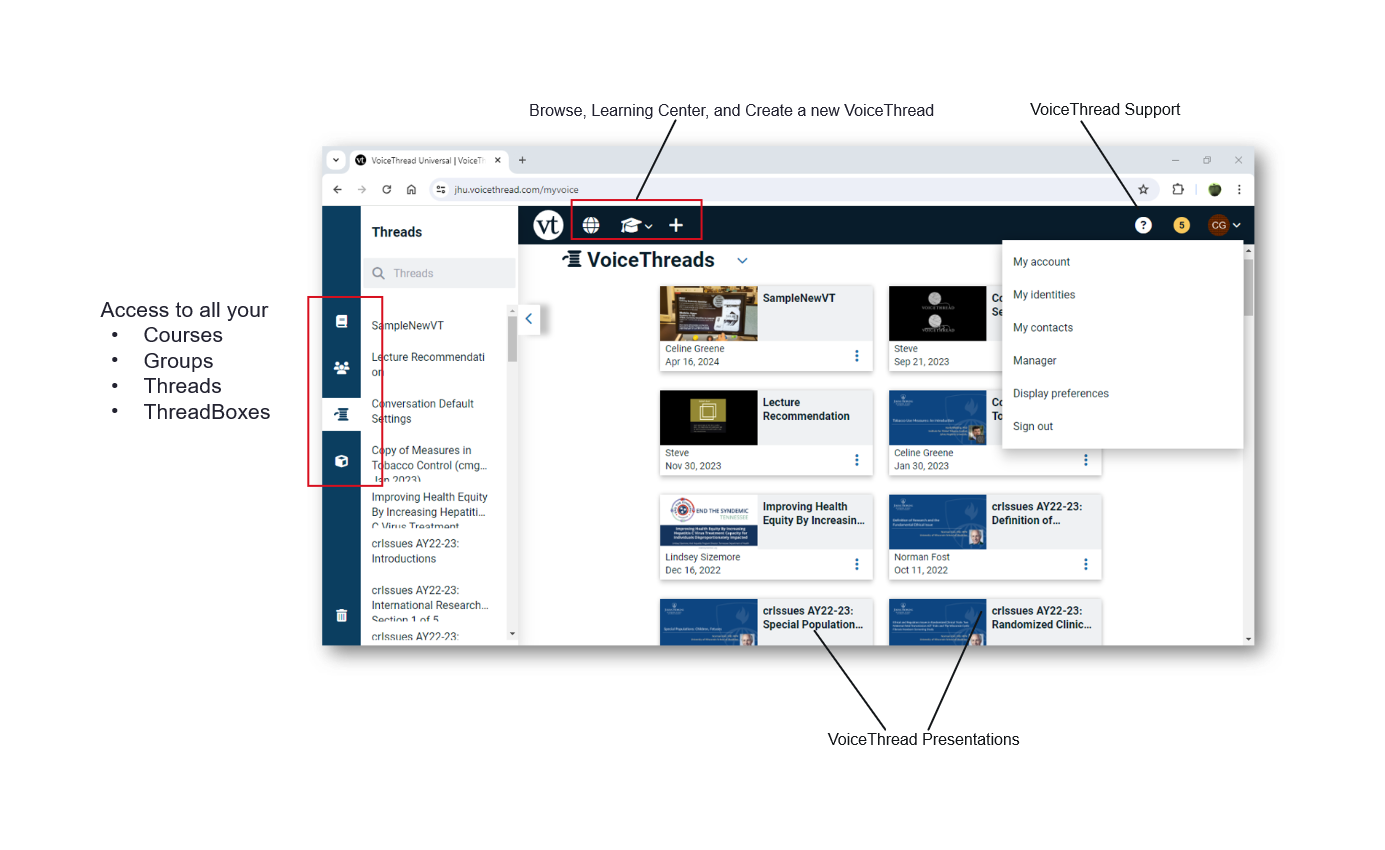Image resolution: width=1385 pixels, height=850 pixels.
Task: Open options for Celine Greene Jan 30 card
Action: 1086,459
